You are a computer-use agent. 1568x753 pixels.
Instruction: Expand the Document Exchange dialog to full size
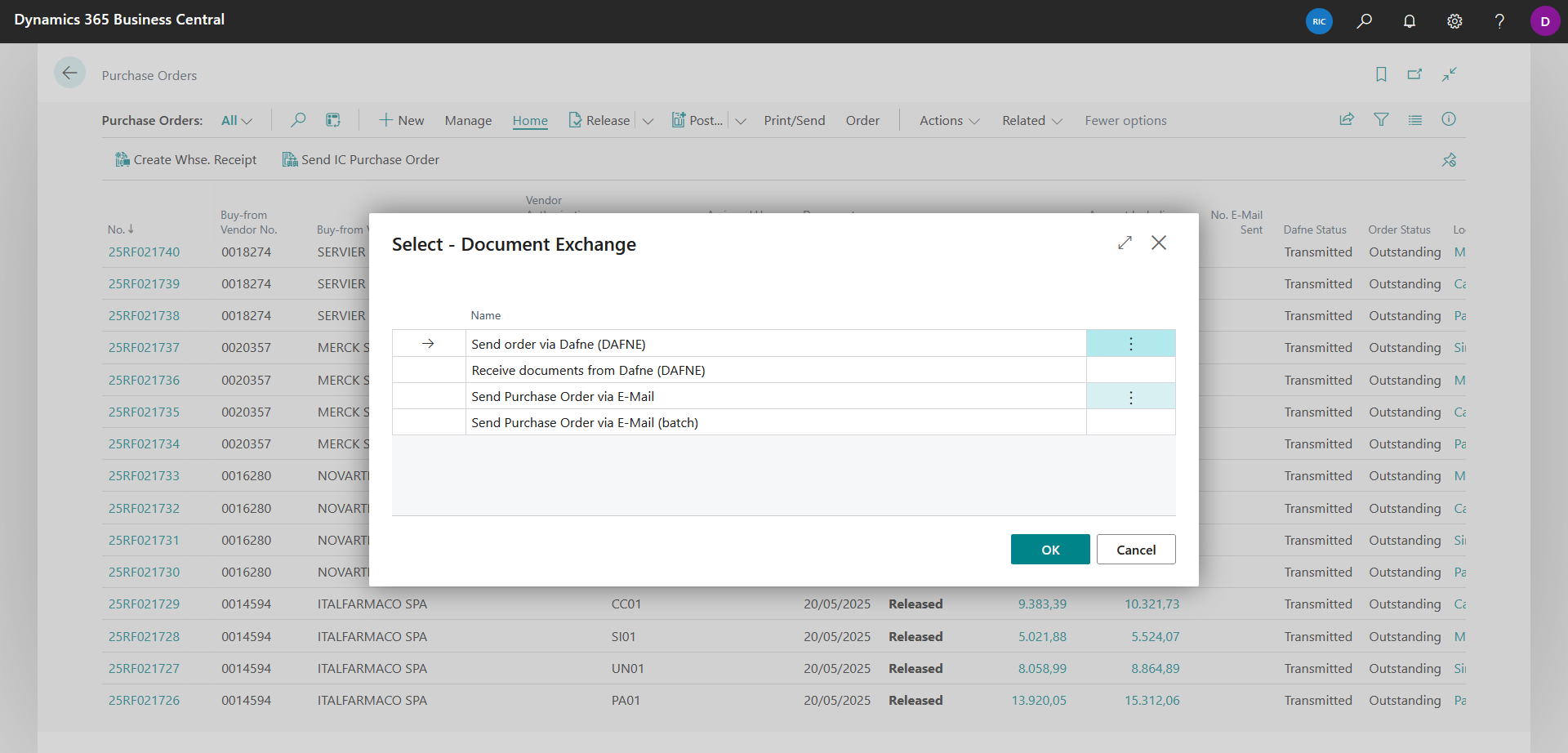[x=1125, y=243]
